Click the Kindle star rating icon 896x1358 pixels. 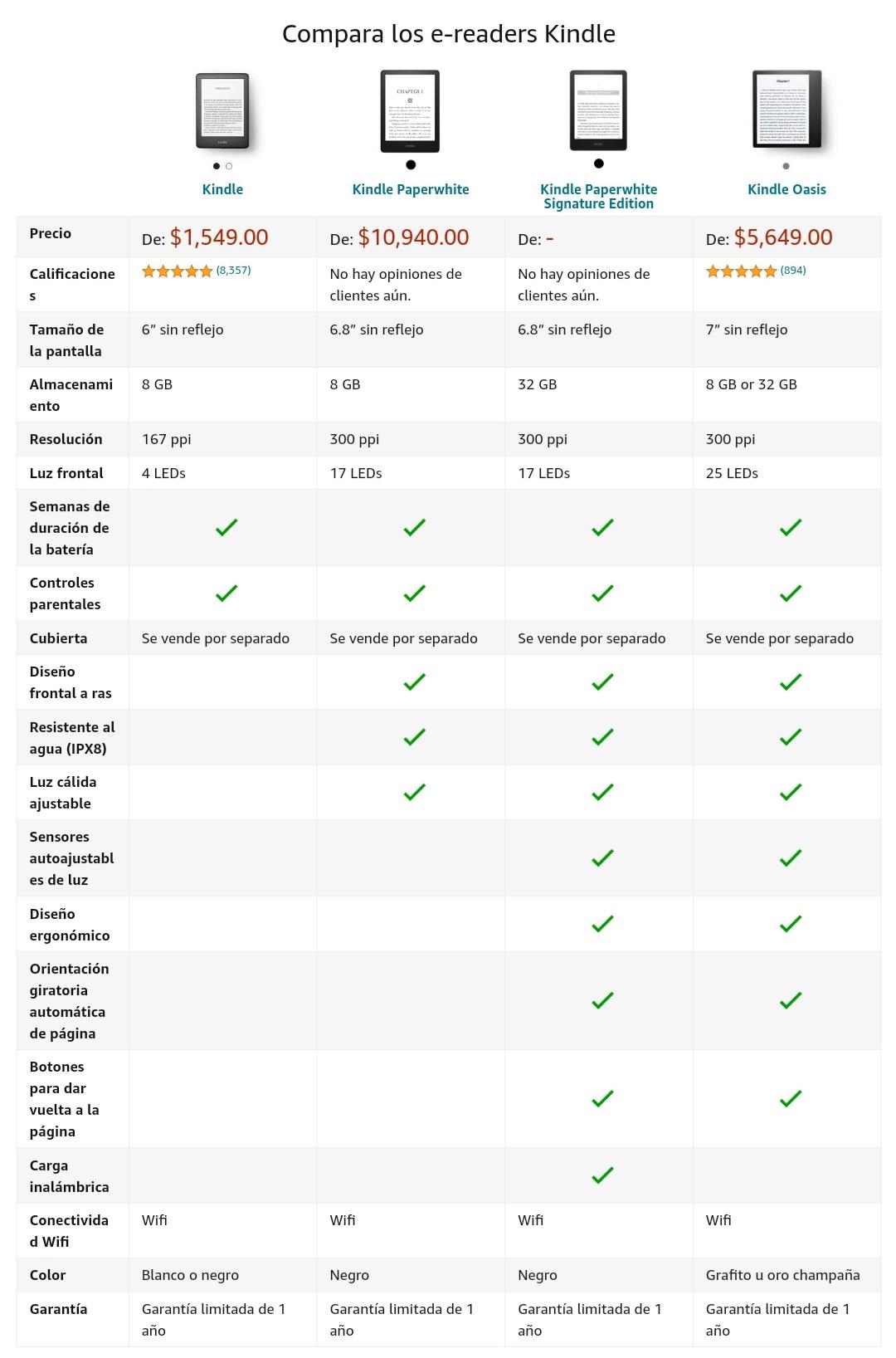tap(177, 271)
